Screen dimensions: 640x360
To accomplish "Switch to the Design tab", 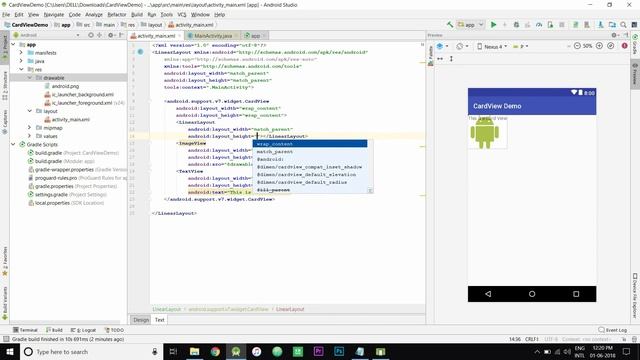I will (x=141, y=320).
